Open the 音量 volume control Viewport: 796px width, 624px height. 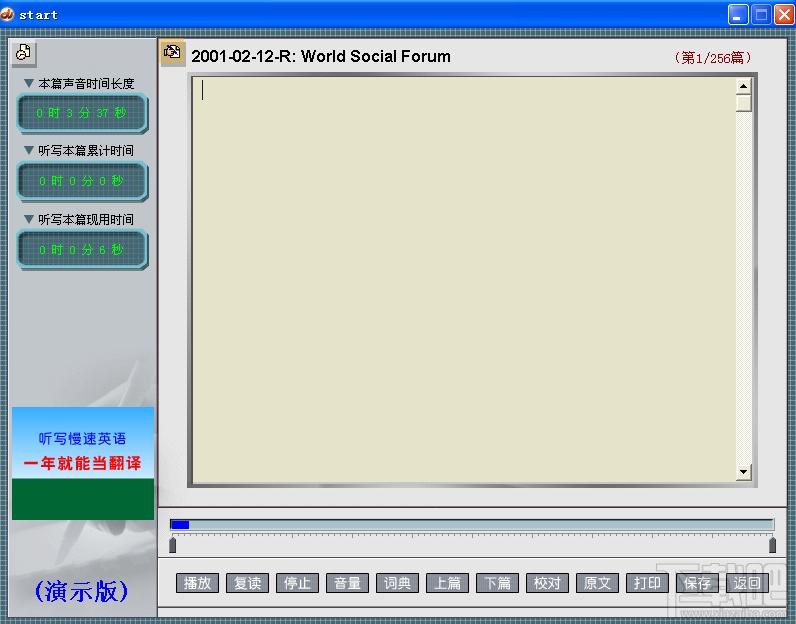(347, 583)
